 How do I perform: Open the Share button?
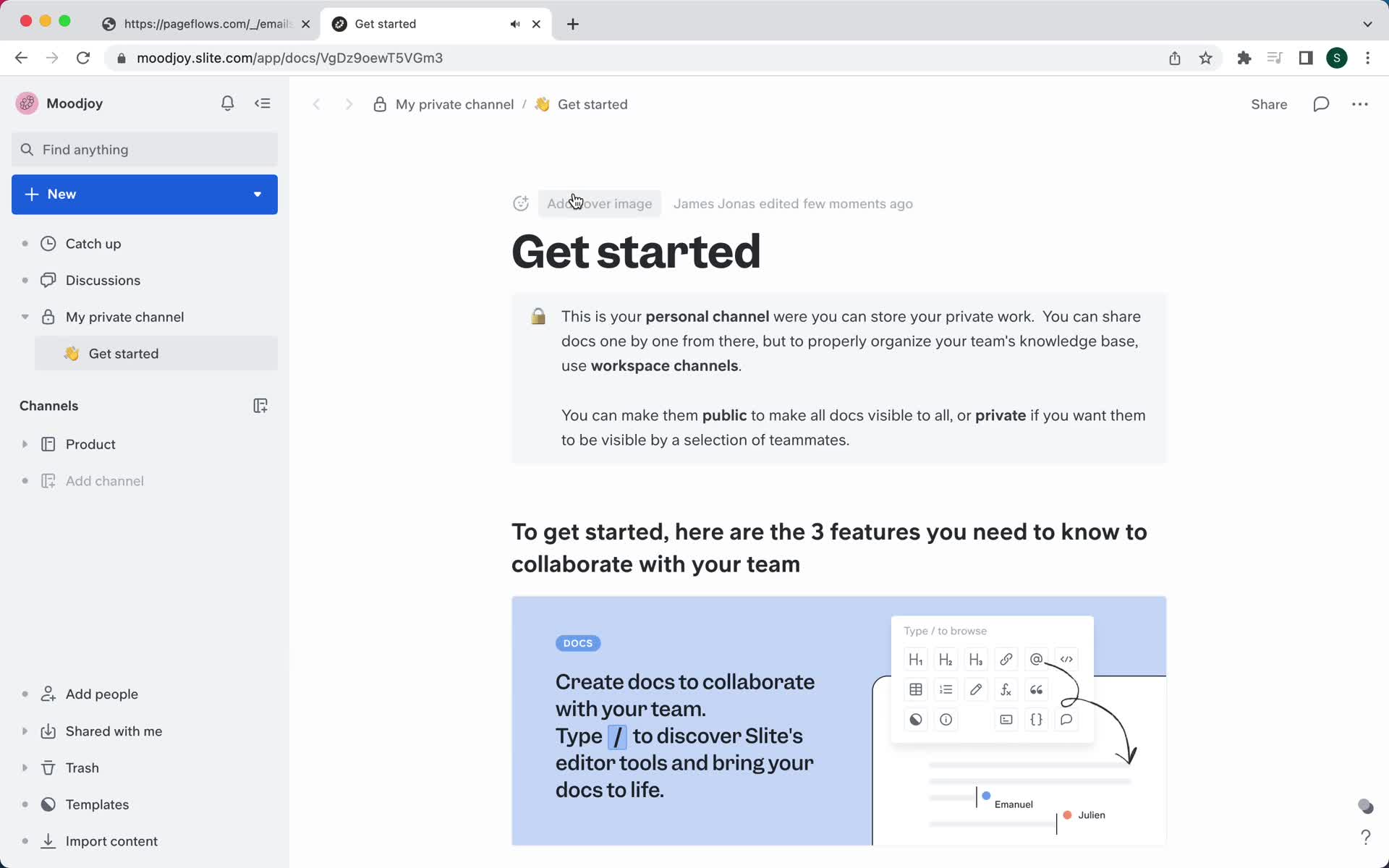[x=1269, y=104]
